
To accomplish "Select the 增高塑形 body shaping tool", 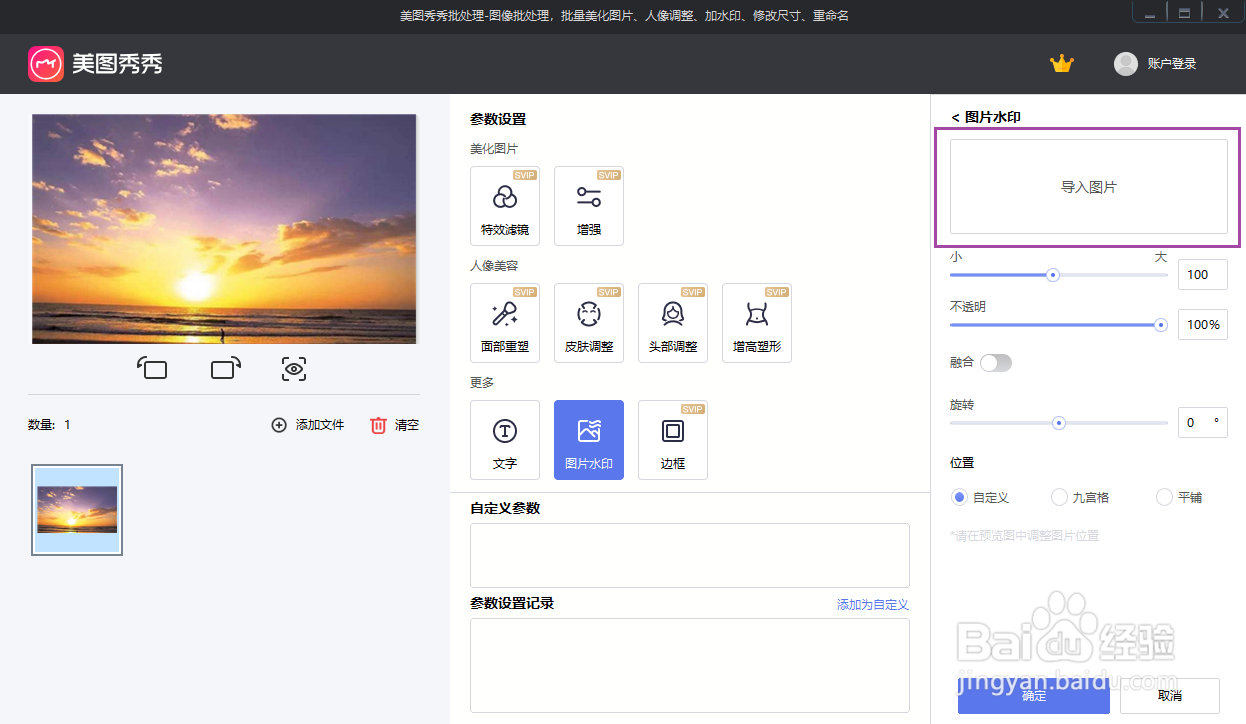I will [x=757, y=323].
